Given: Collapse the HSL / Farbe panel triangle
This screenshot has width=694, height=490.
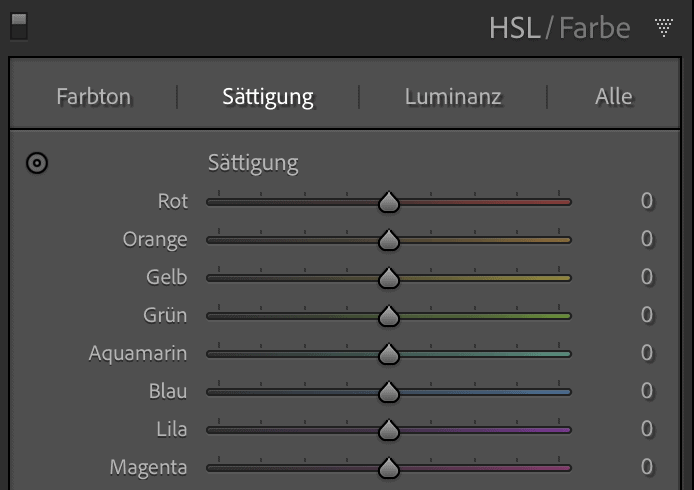Looking at the screenshot, I should [x=663, y=27].
